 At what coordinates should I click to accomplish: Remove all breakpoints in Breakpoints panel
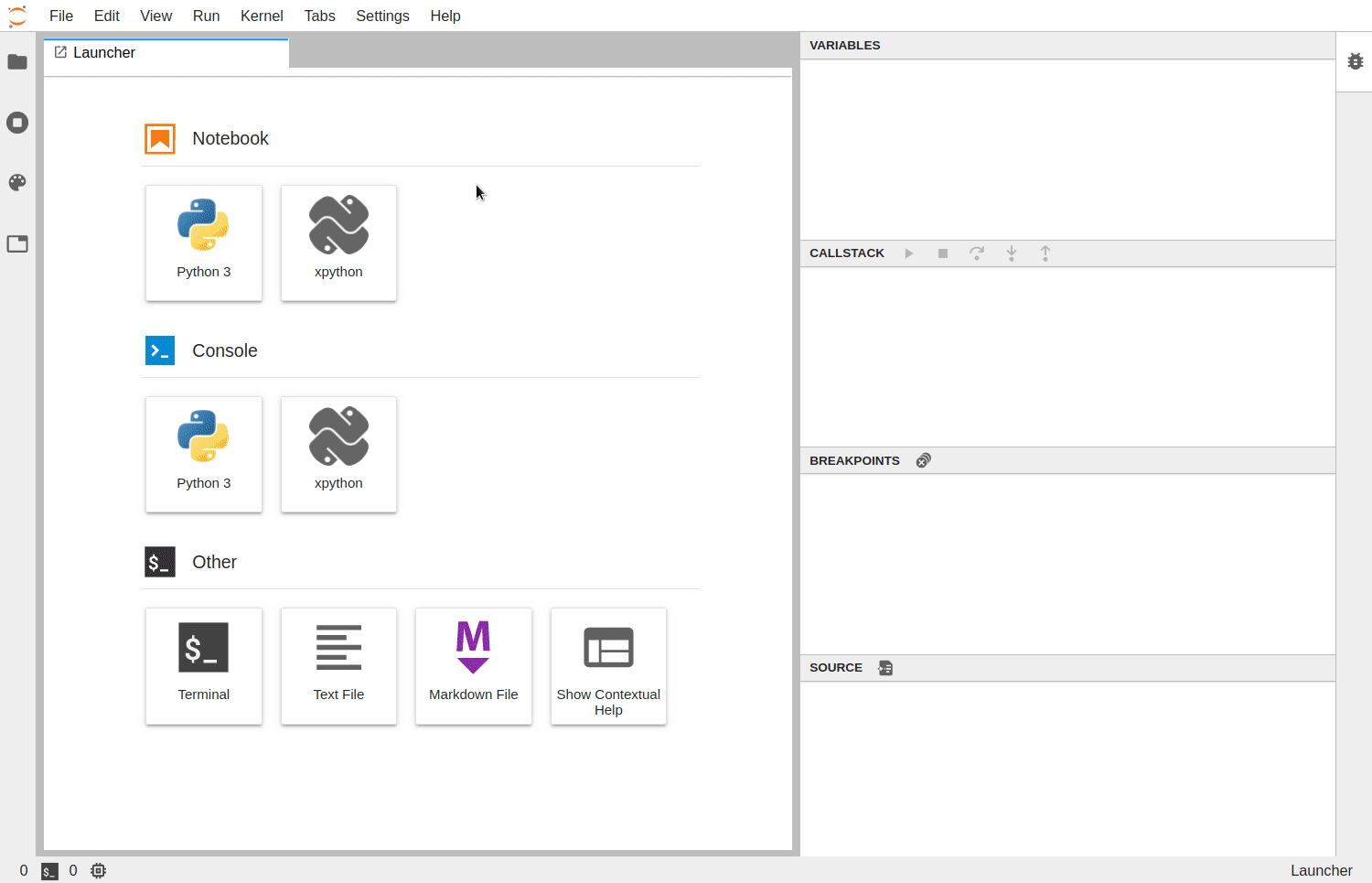click(923, 460)
